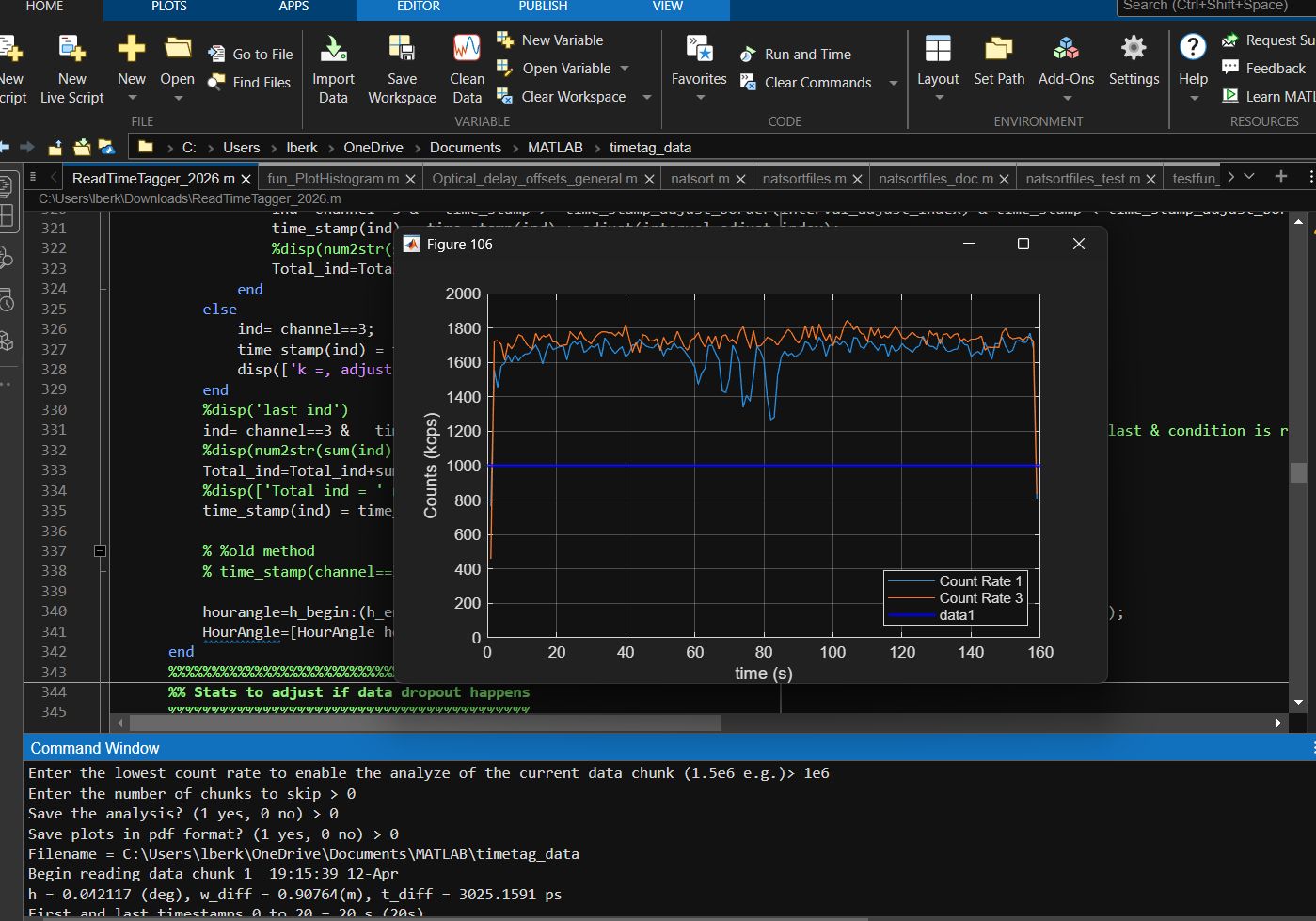1316x921 pixels.
Task: Expand the Clear Workspace dropdown arrow
Action: click(x=646, y=97)
